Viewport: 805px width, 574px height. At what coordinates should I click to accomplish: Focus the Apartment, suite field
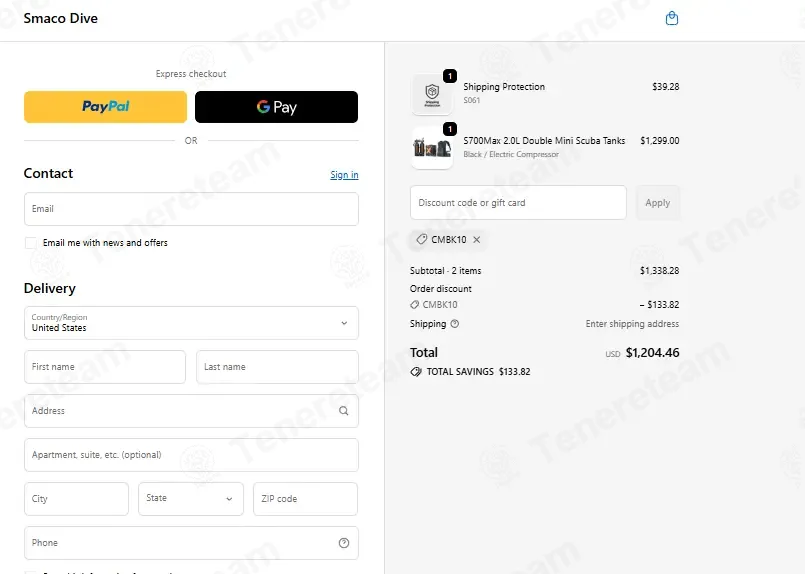click(x=191, y=455)
